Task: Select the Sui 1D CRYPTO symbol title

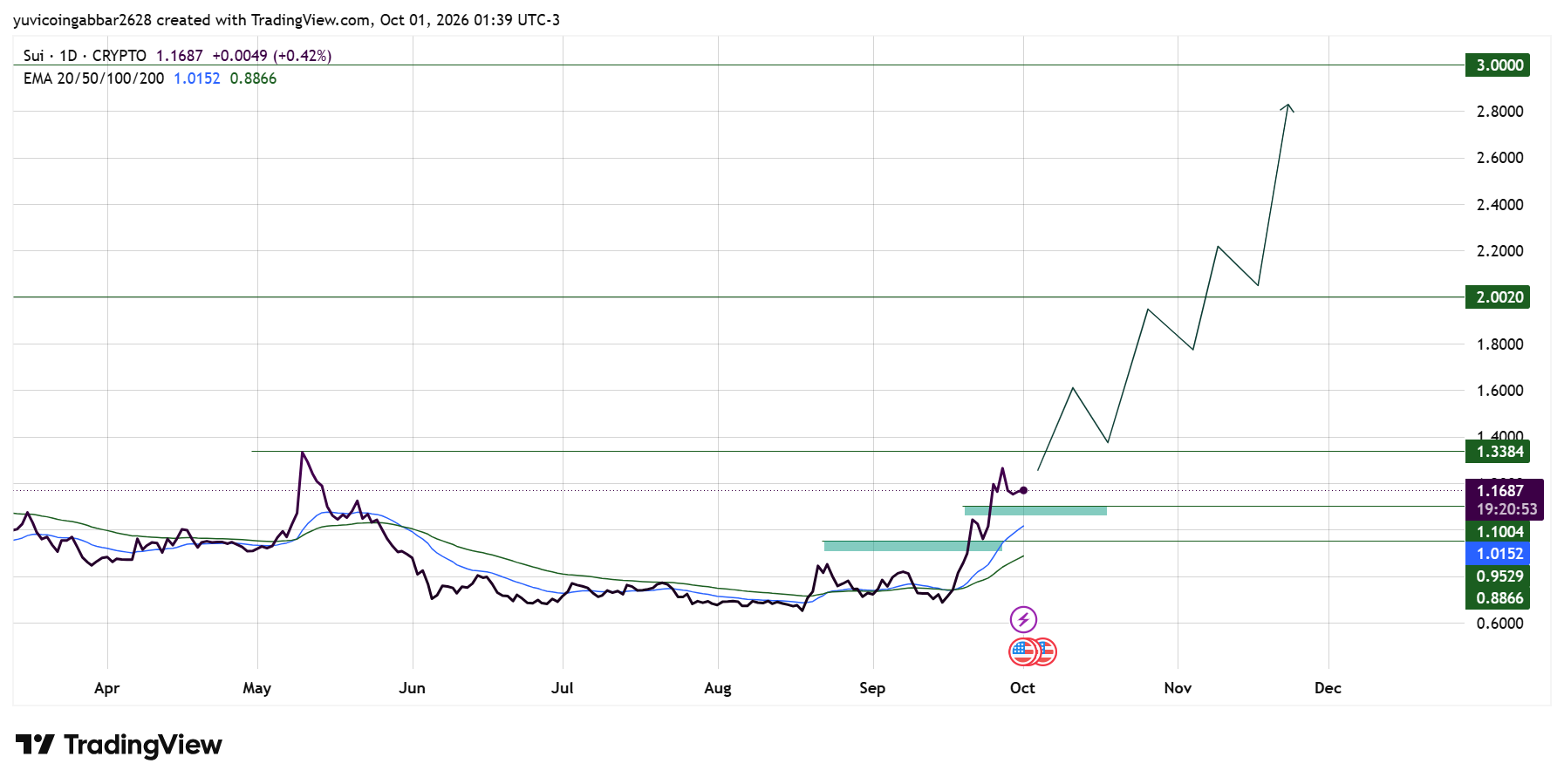Action: (85, 56)
